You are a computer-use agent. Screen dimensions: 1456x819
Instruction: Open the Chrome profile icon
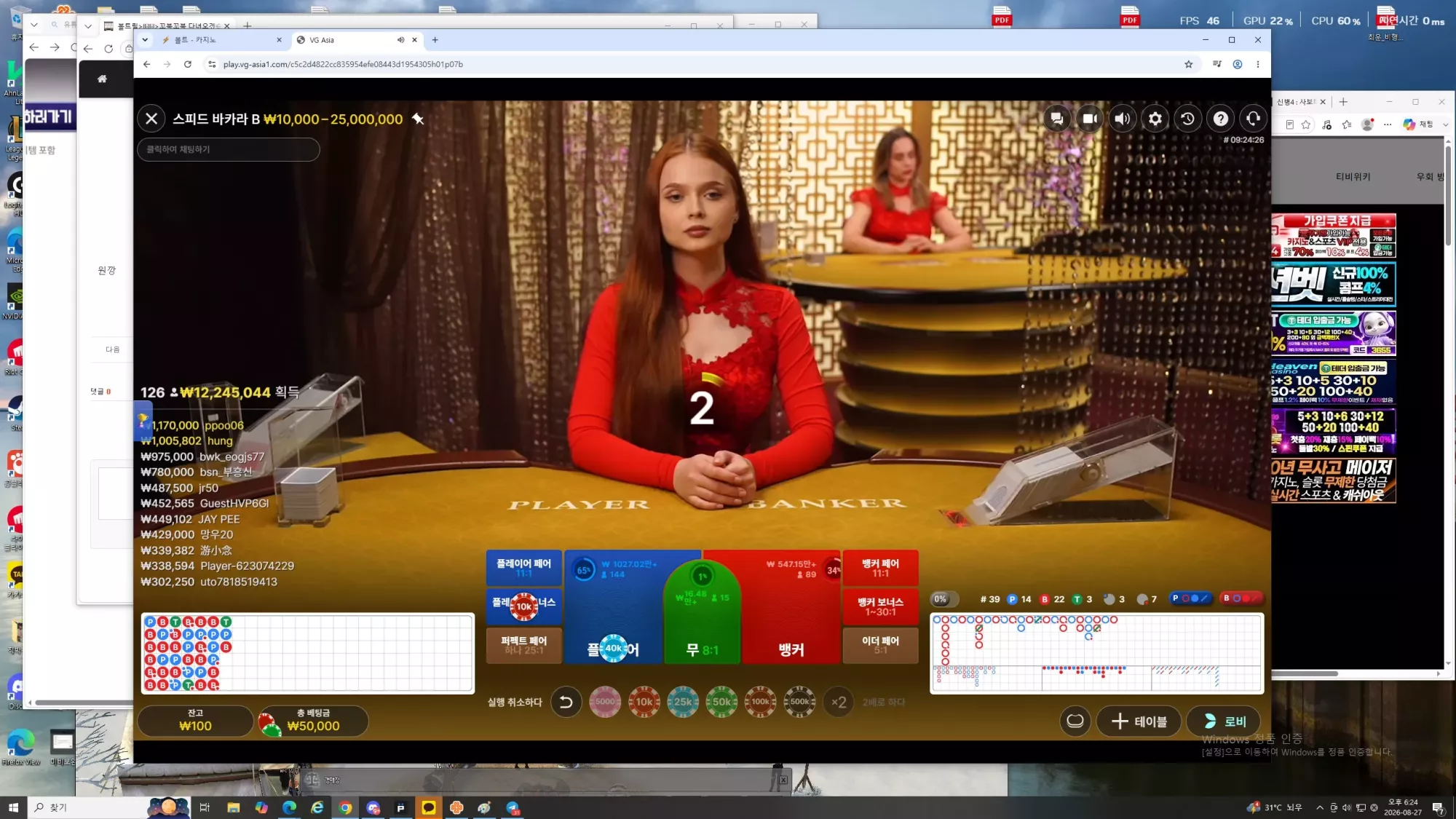point(1237,64)
